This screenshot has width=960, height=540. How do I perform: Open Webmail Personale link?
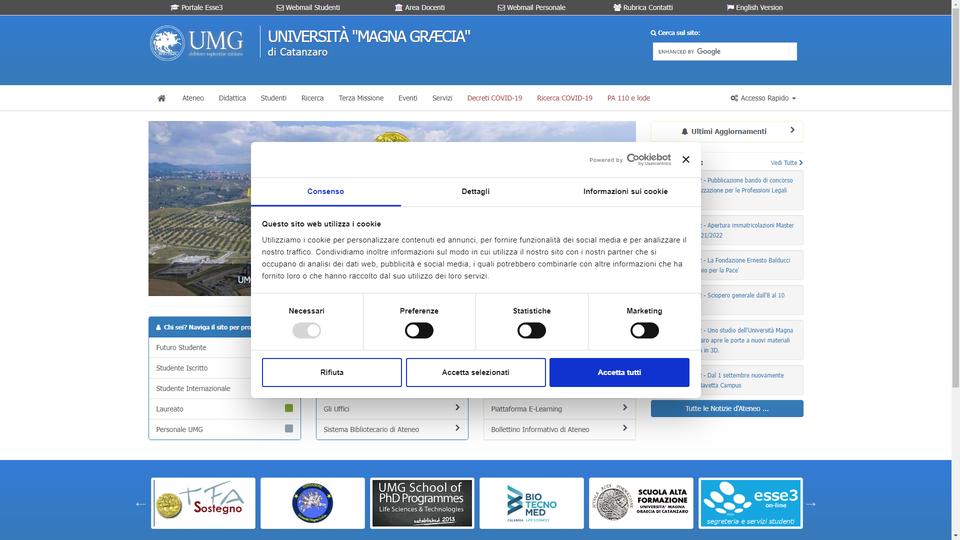531,7
